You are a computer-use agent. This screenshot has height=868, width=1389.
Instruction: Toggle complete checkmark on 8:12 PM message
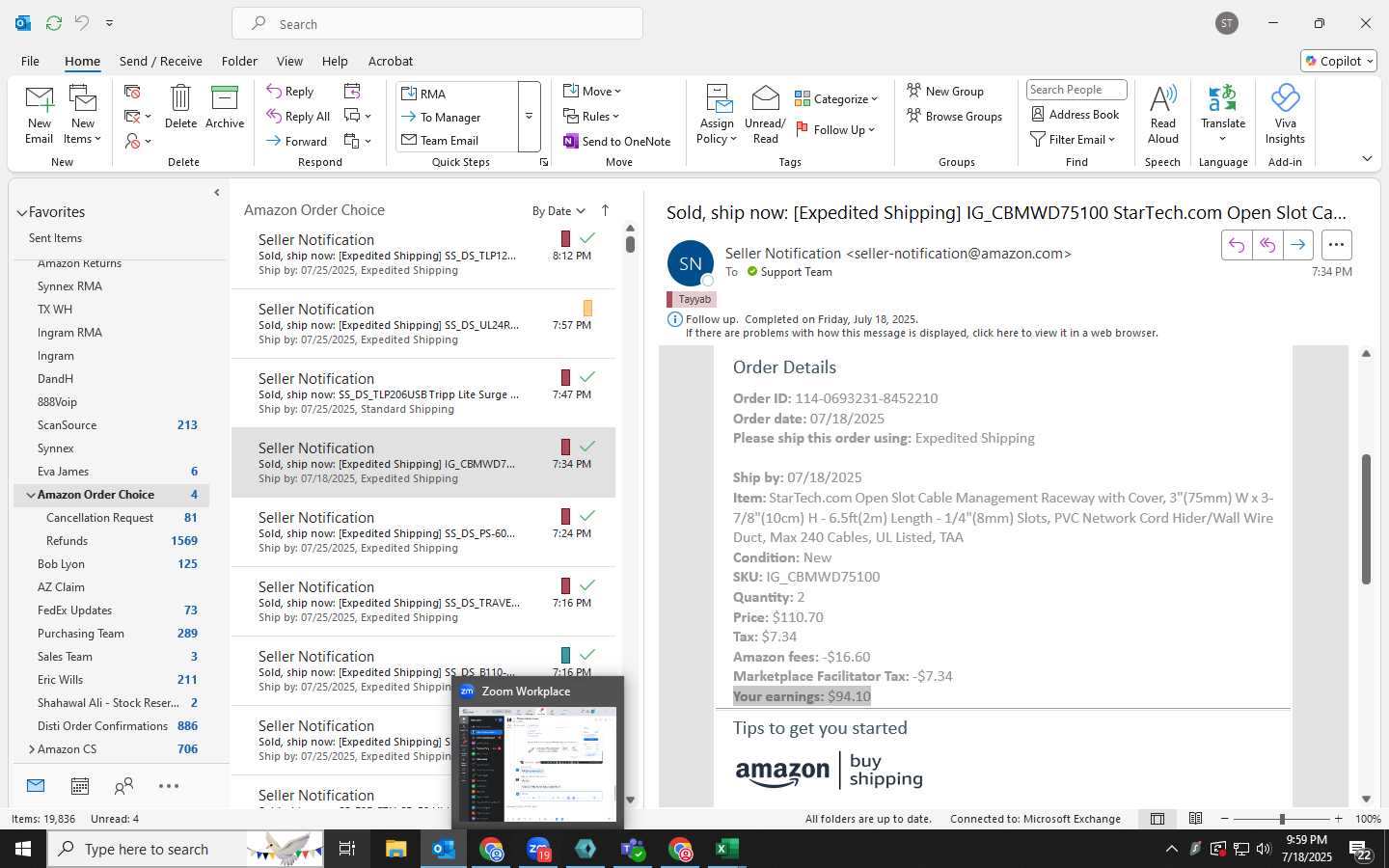pyautogui.click(x=587, y=237)
